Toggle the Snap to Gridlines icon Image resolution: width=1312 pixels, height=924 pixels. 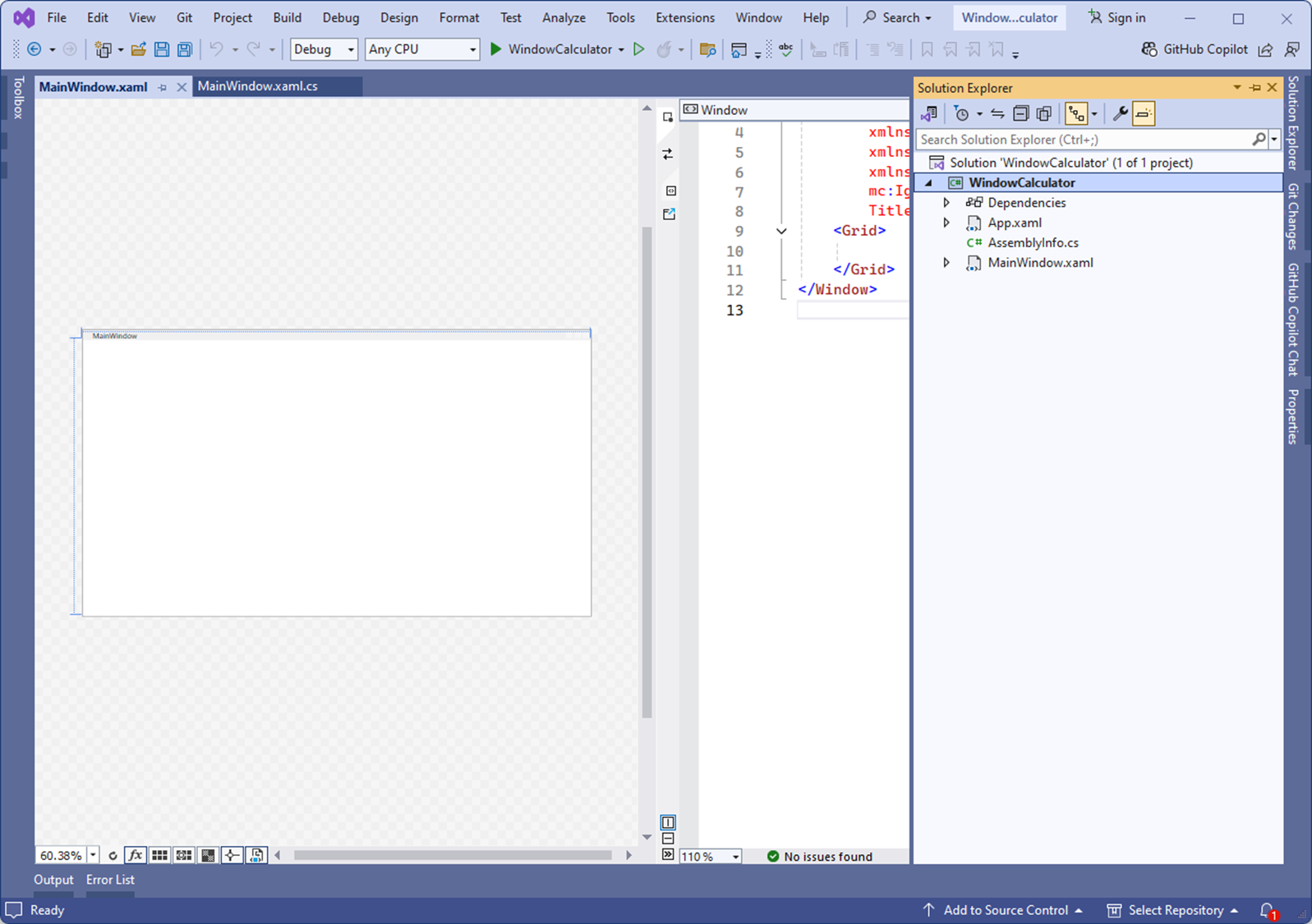point(184,855)
